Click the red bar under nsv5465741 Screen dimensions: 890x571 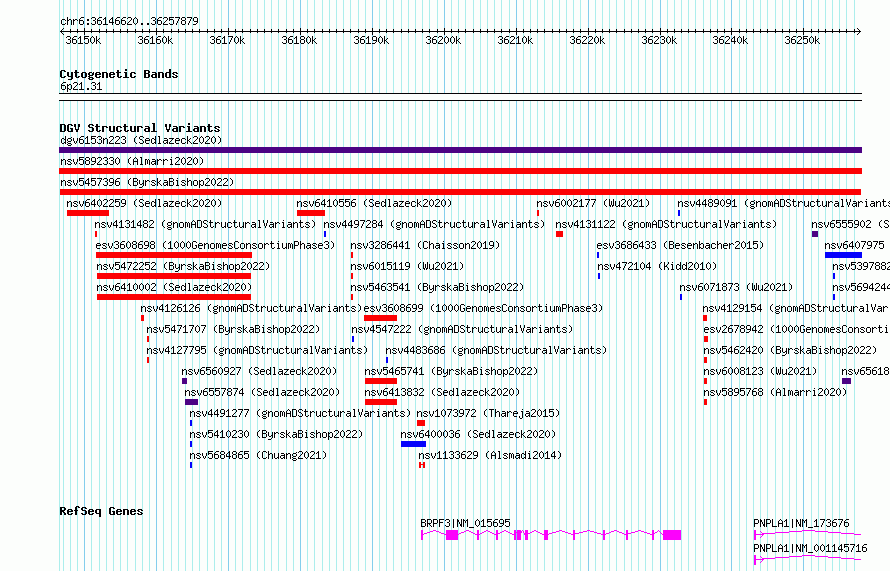pyautogui.click(x=380, y=381)
